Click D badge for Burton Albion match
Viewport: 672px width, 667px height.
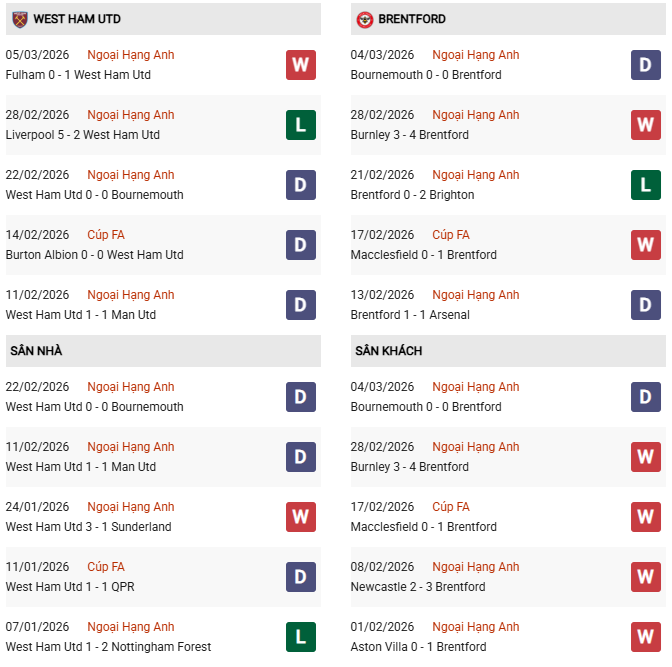click(x=300, y=245)
